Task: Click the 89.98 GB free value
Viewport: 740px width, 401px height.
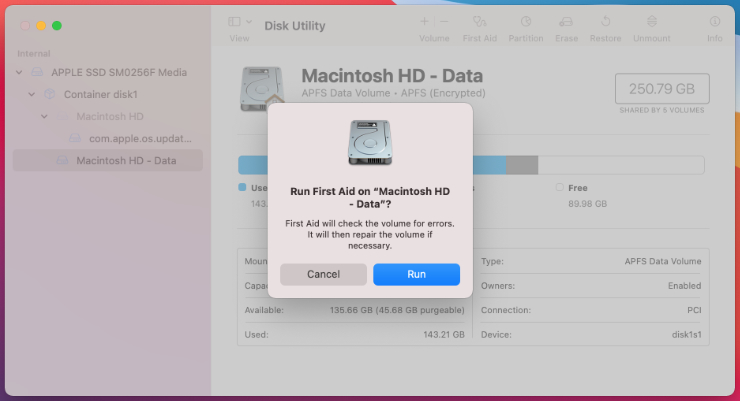Action: point(588,204)
